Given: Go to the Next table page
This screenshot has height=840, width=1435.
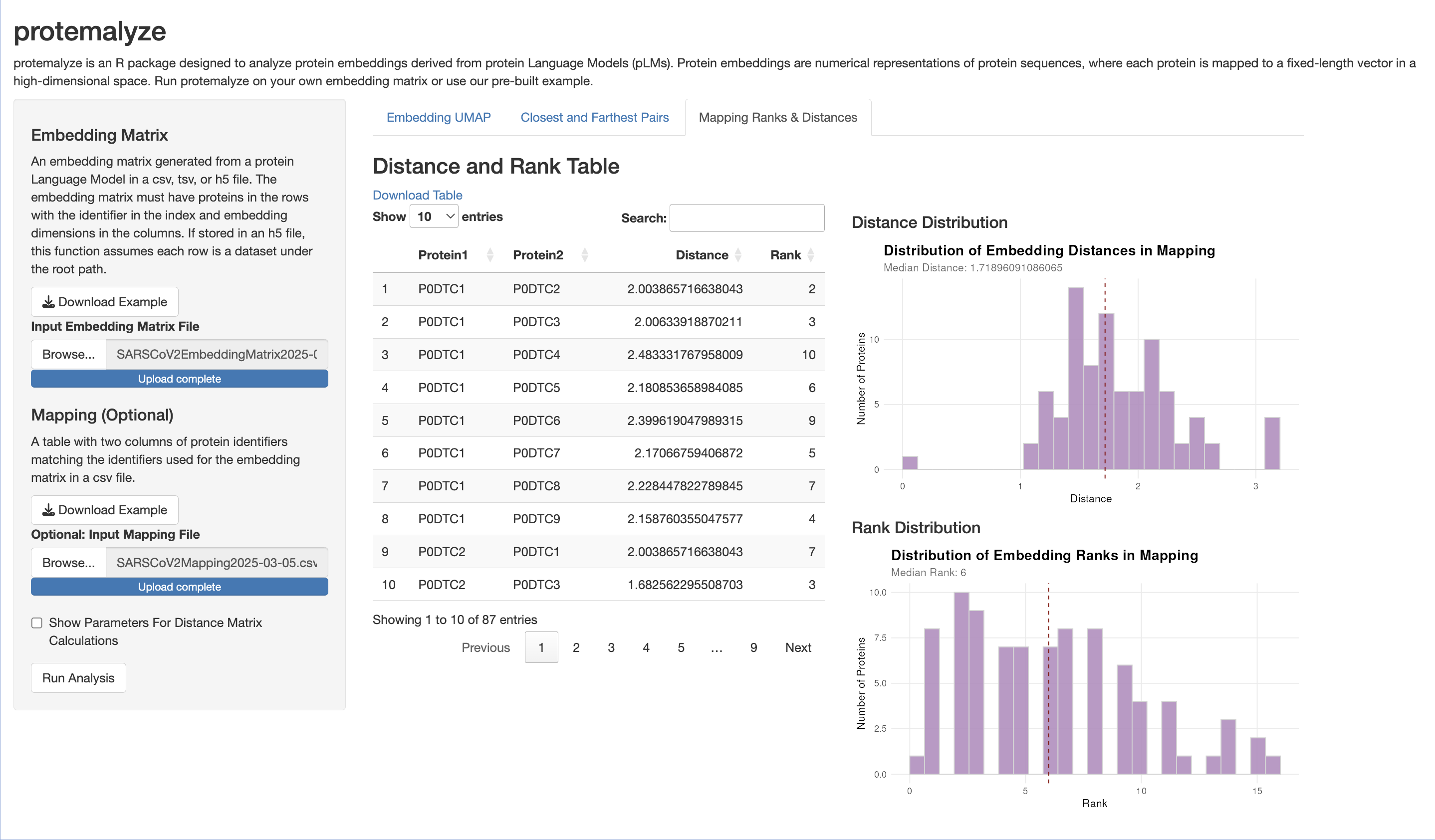Looking at the screenshot, I should (797, 647).
